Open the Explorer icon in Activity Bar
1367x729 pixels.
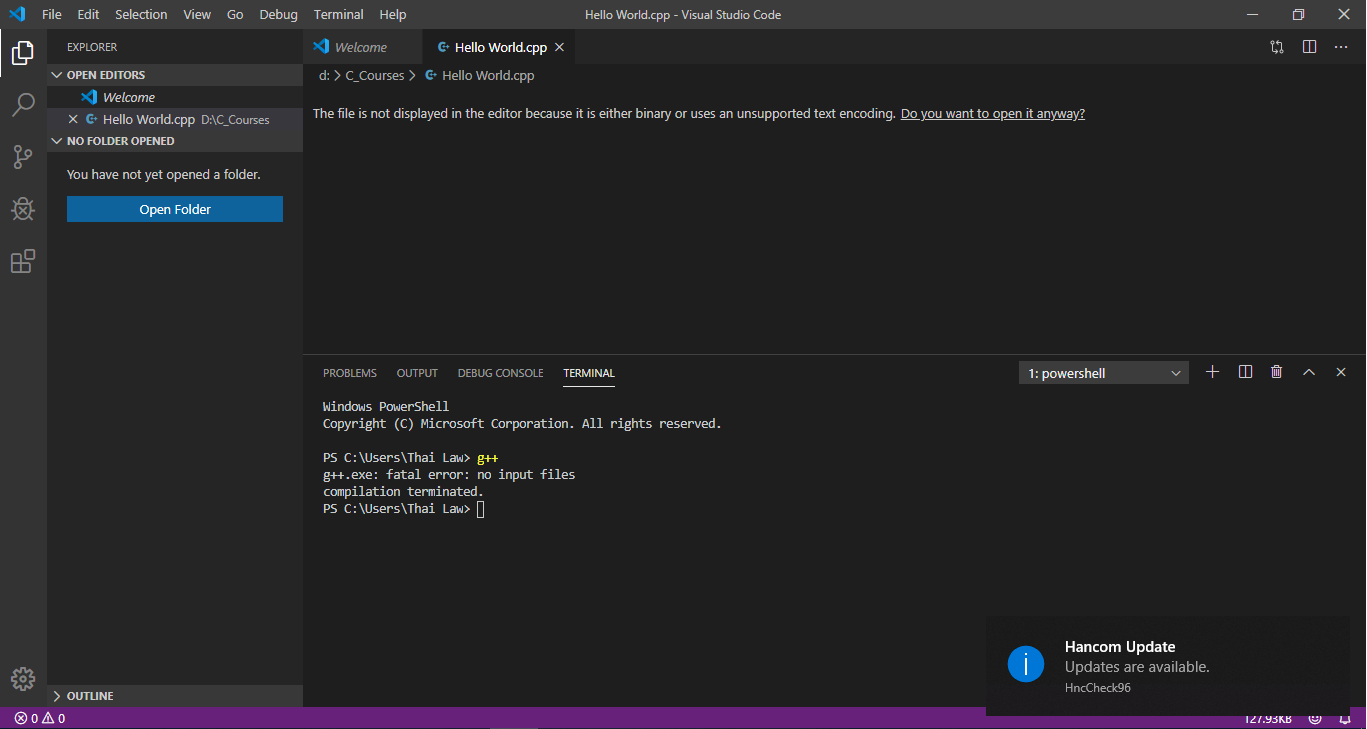[x=22, y=53]
